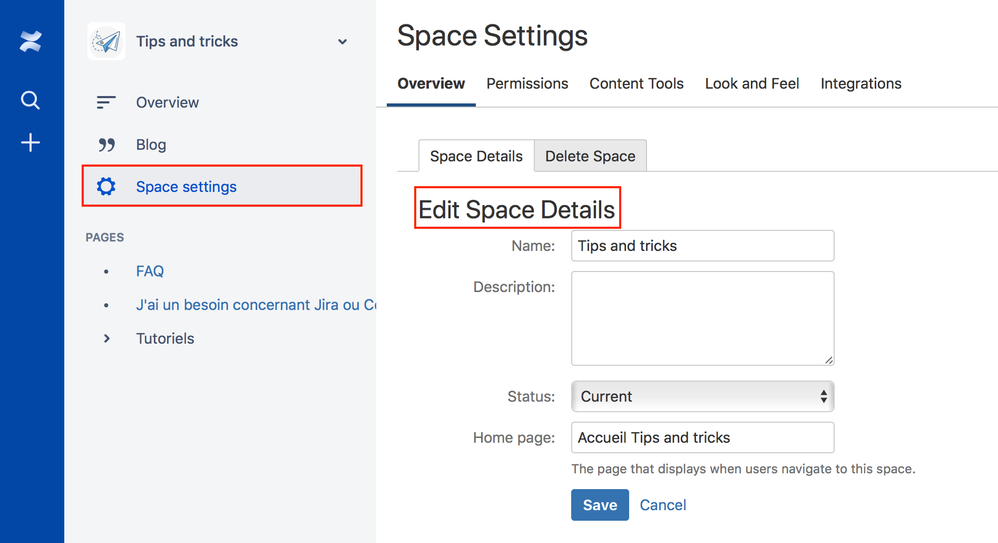The image size is (998, 543).
Task: Expand the Tutoriels page tree
Action: point(107,339)
